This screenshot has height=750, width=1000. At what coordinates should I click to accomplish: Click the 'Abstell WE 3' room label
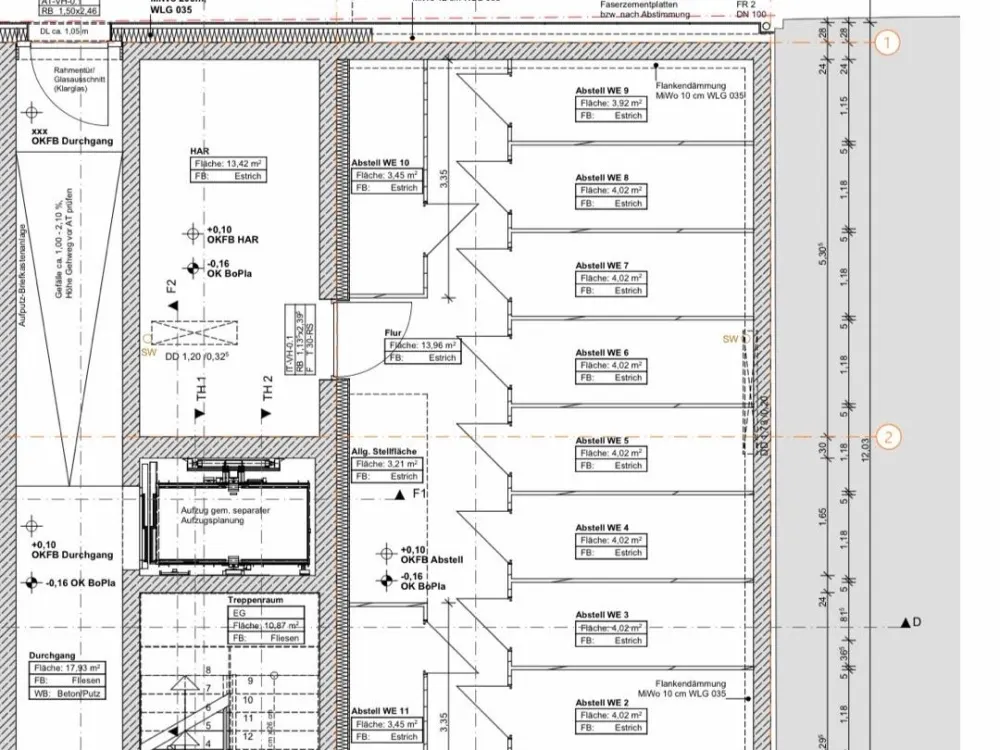pyautogui.click(x=601, y=615)
